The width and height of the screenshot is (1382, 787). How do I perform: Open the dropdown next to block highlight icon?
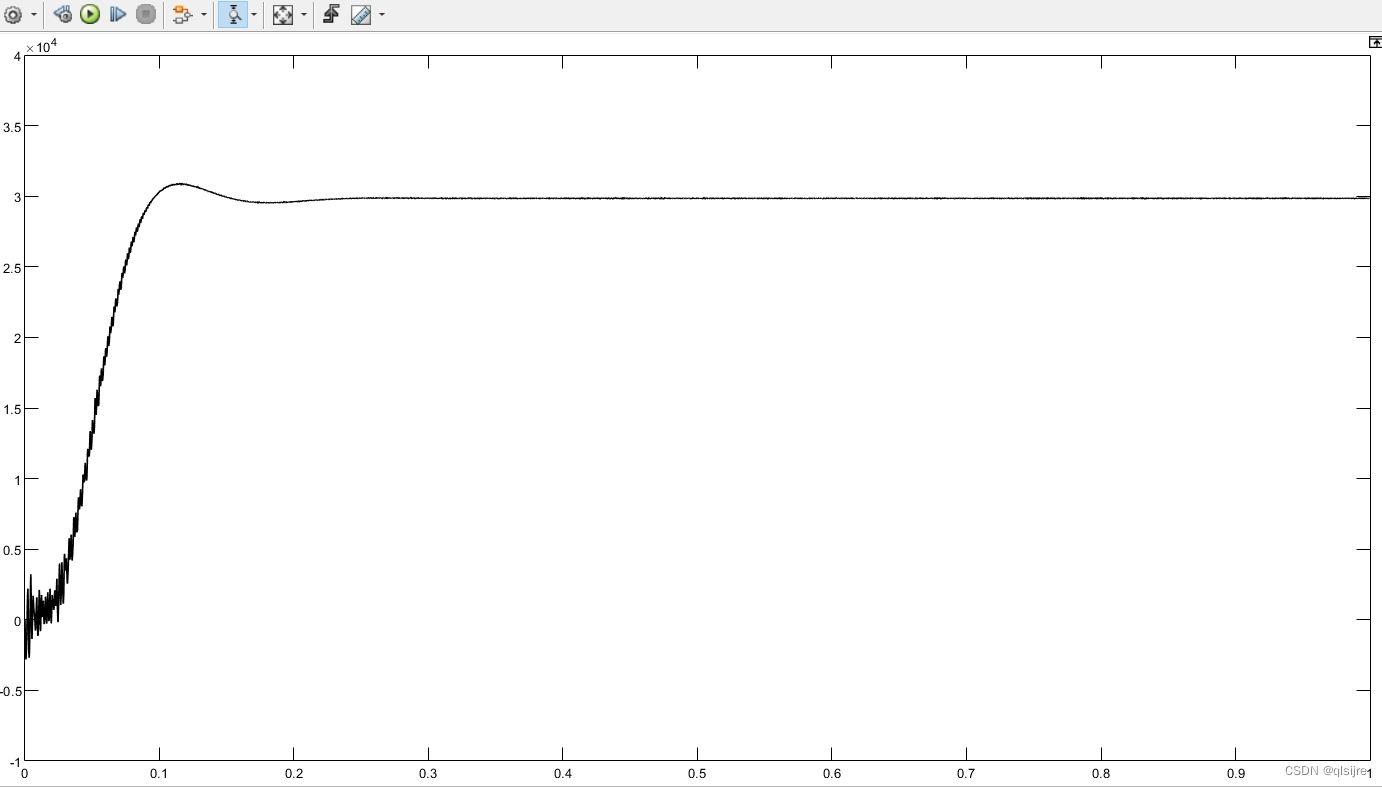tap(204, 15)
